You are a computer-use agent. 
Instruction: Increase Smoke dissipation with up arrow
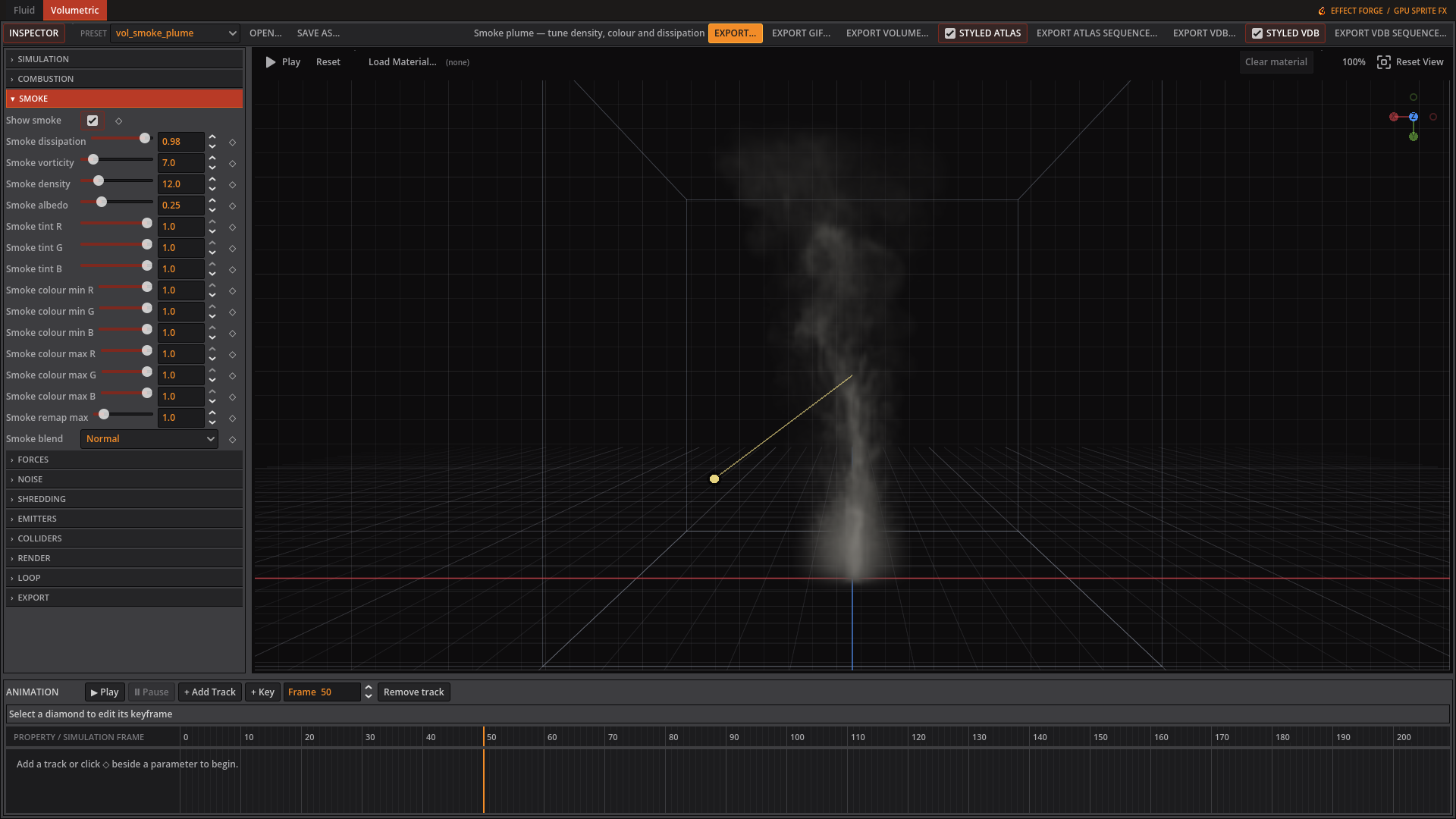(x=212, y=137)
